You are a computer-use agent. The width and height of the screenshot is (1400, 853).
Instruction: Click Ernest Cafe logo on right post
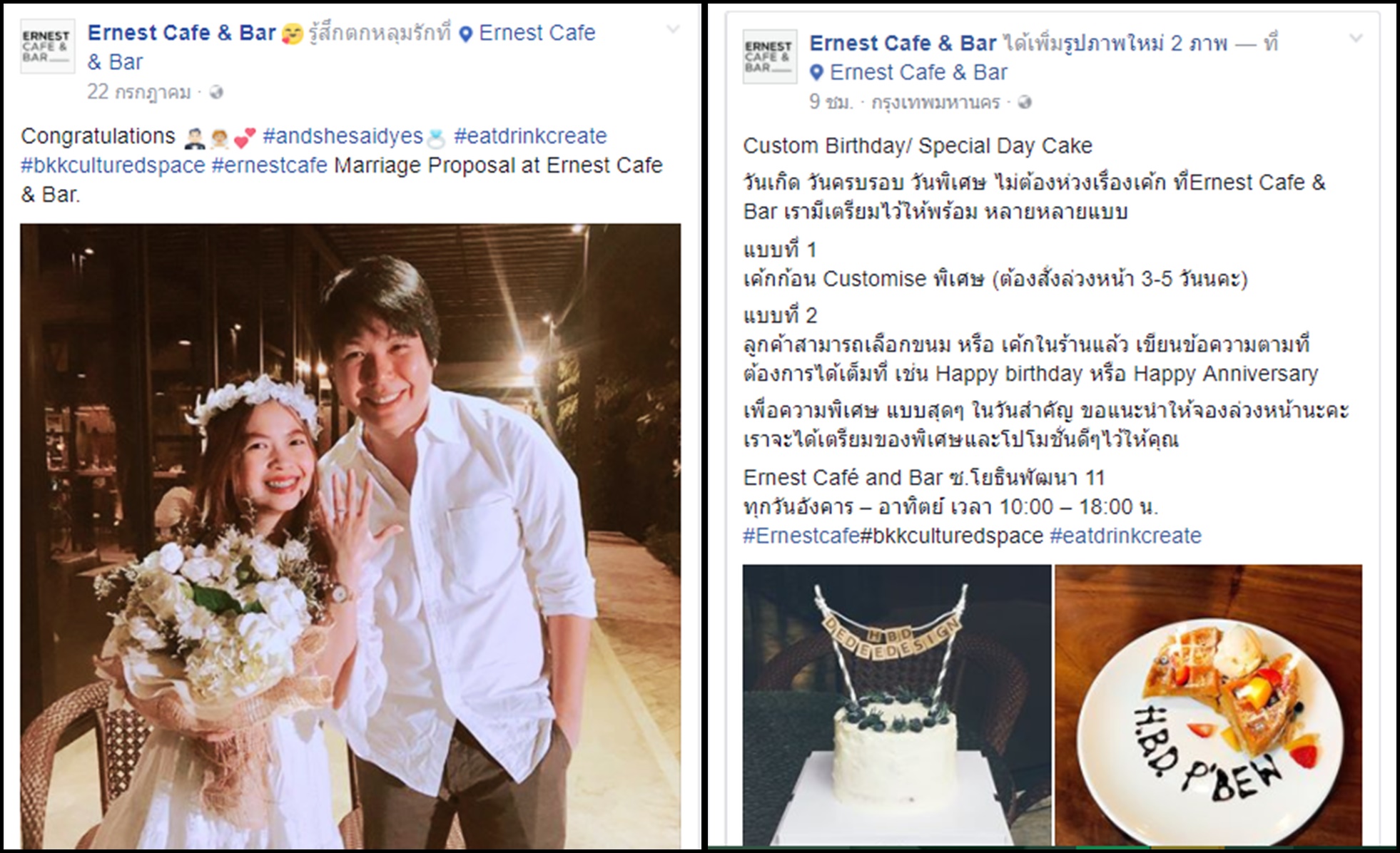pyautogui.click(x=769, y=57)
